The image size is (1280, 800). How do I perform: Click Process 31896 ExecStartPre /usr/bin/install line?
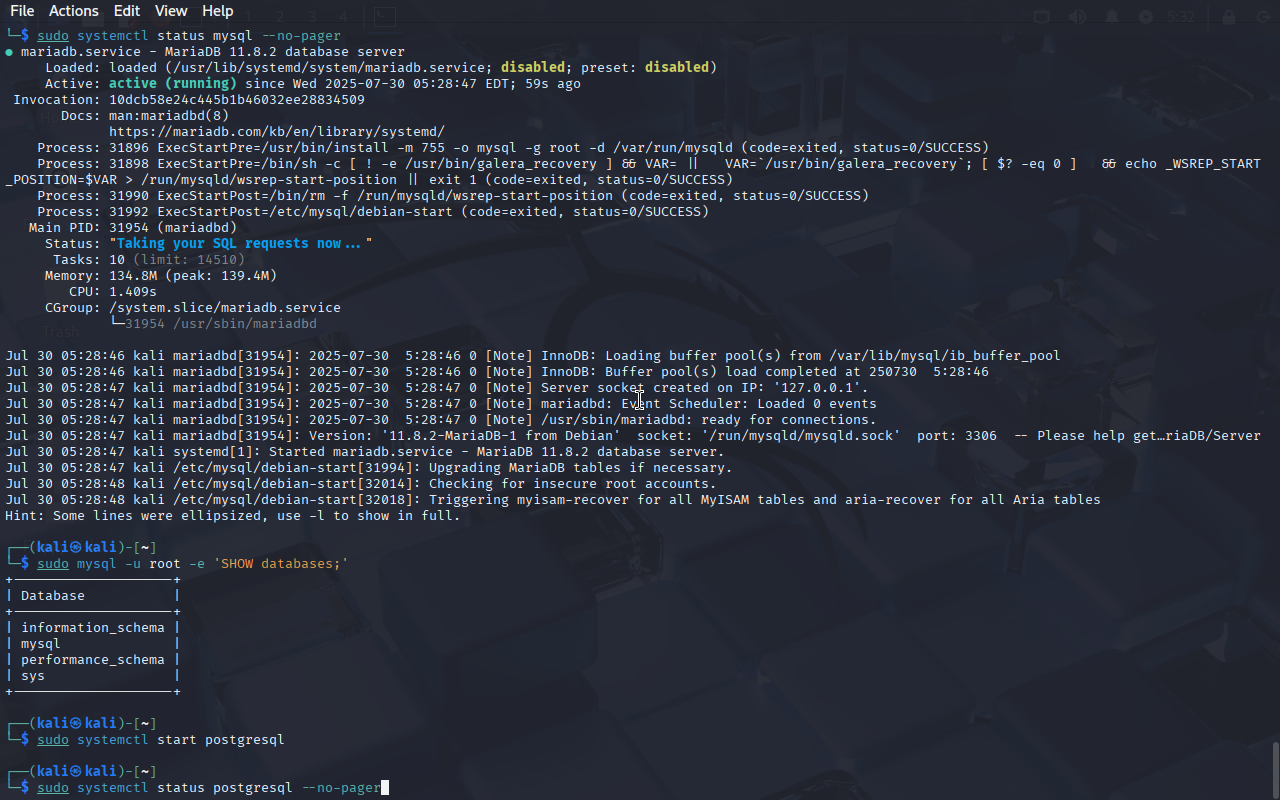coord(513,148)
